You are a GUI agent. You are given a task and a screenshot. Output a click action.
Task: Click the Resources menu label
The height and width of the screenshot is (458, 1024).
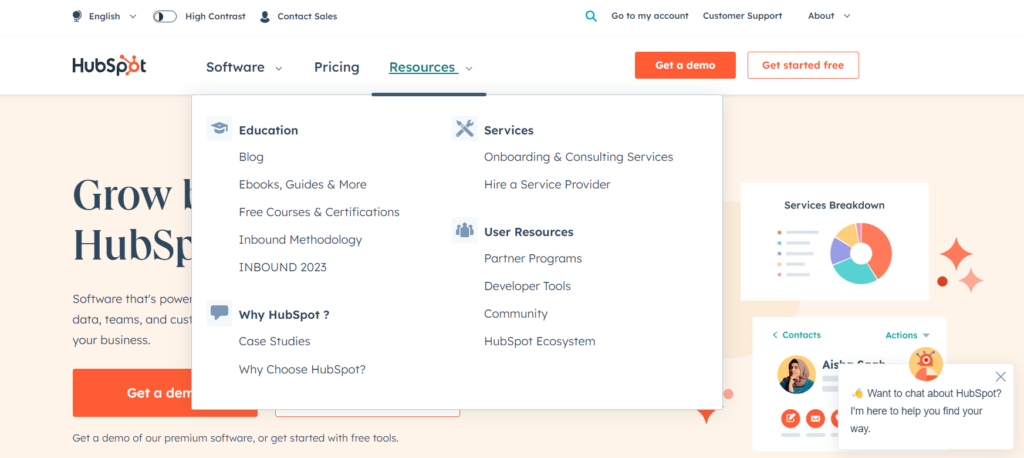click(422, 67)
